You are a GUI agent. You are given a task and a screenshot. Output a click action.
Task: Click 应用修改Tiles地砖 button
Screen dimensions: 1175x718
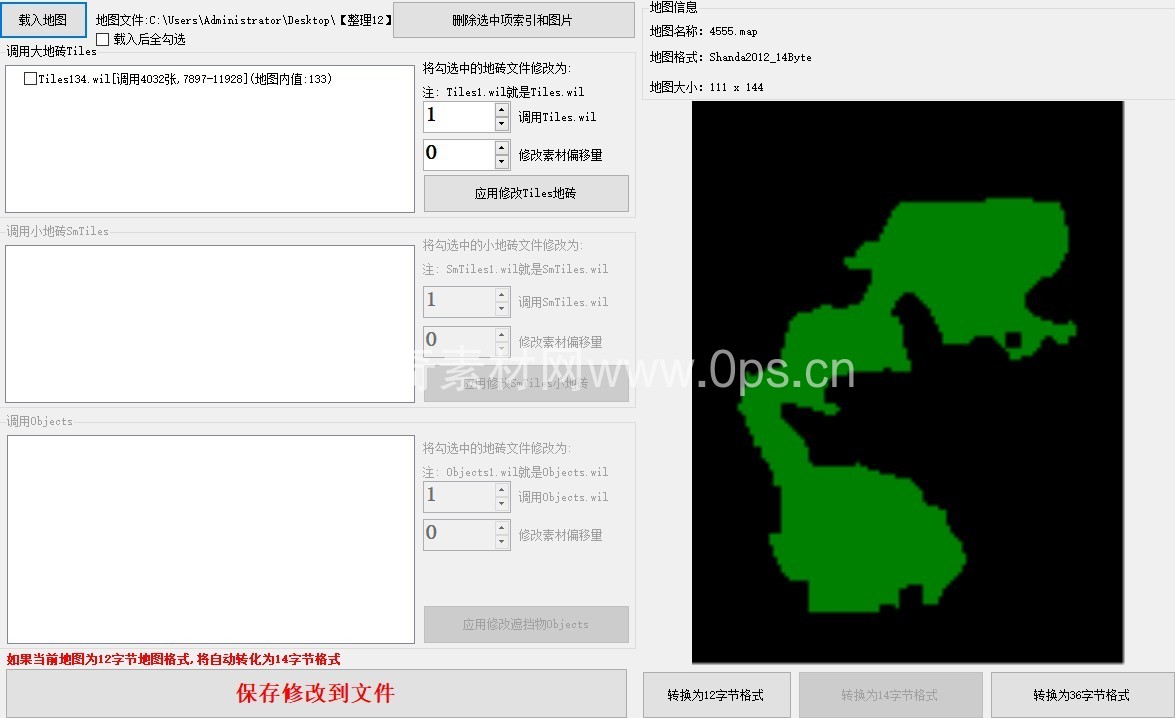[x=526, y=193]
